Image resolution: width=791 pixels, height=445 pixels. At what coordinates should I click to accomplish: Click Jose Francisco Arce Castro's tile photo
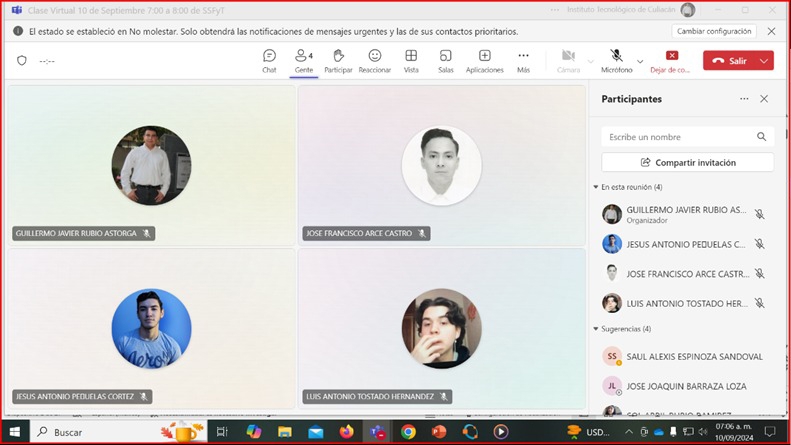point(441,165)
